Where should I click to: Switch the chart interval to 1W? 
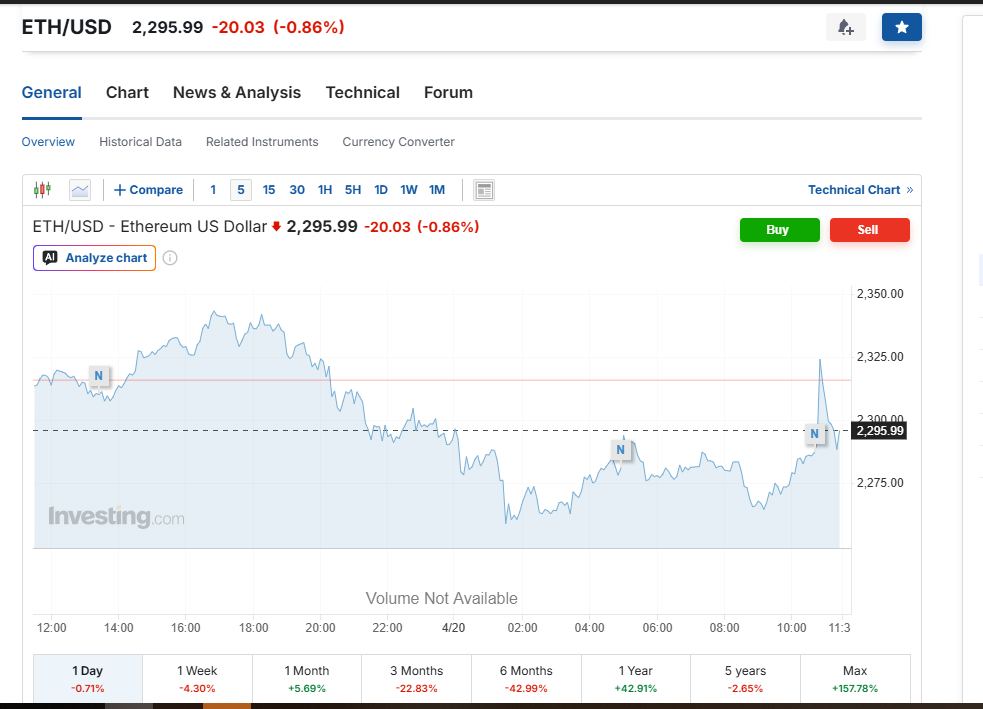pos(409,190)
